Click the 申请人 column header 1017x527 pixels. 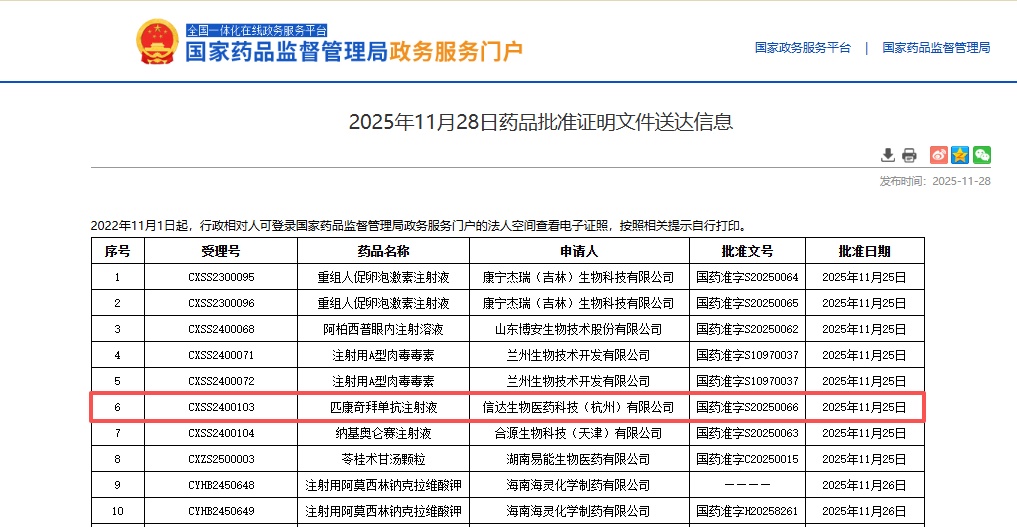[x=579, y=251]
